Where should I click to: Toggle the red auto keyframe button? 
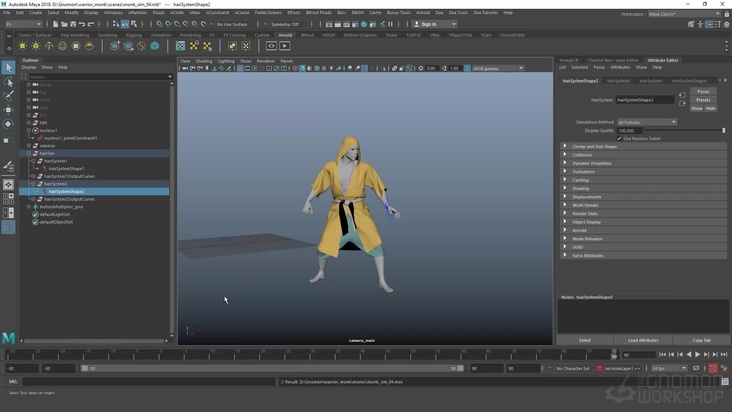pos(713,368)
